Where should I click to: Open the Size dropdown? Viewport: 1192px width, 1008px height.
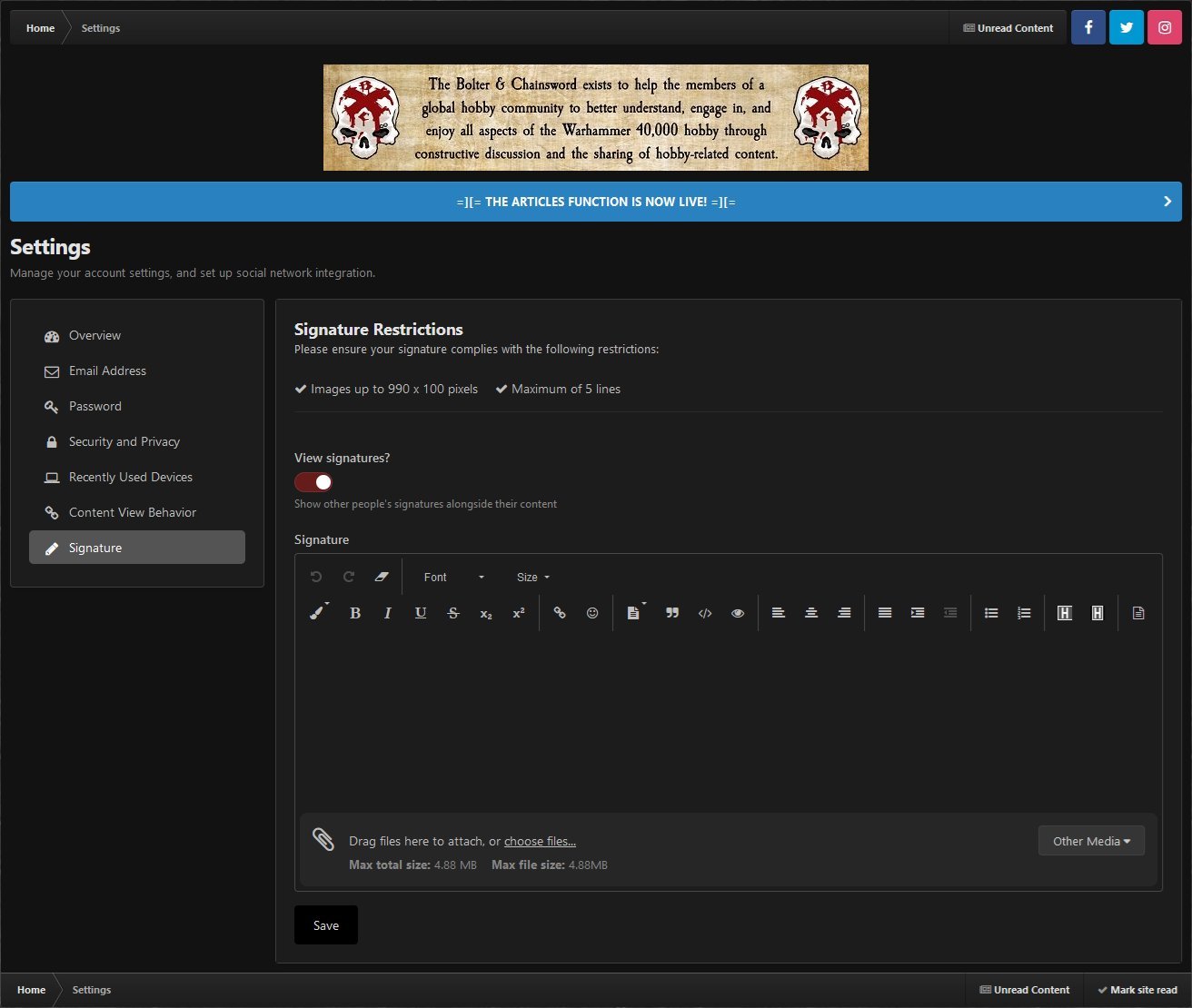[x=532, y=578]
